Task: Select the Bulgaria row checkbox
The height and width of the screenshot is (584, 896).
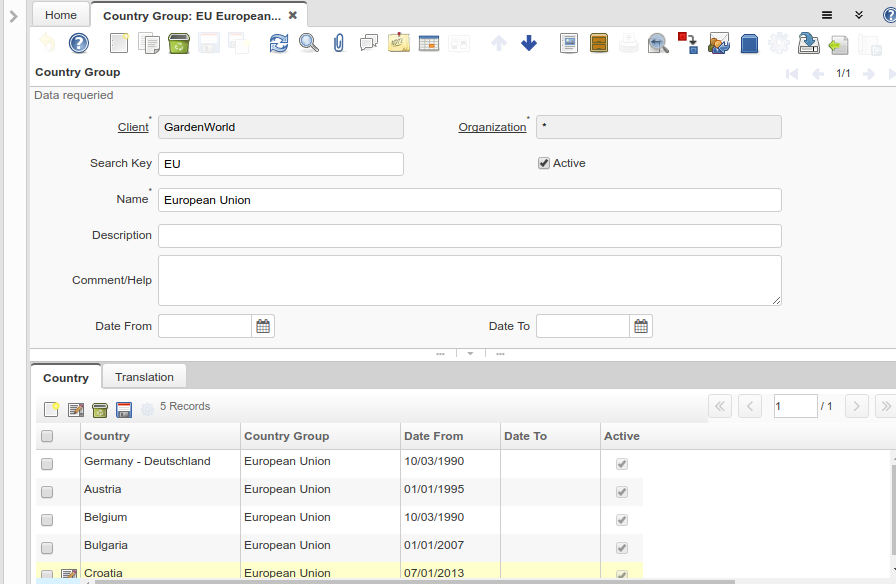Action: pos(47,548)
